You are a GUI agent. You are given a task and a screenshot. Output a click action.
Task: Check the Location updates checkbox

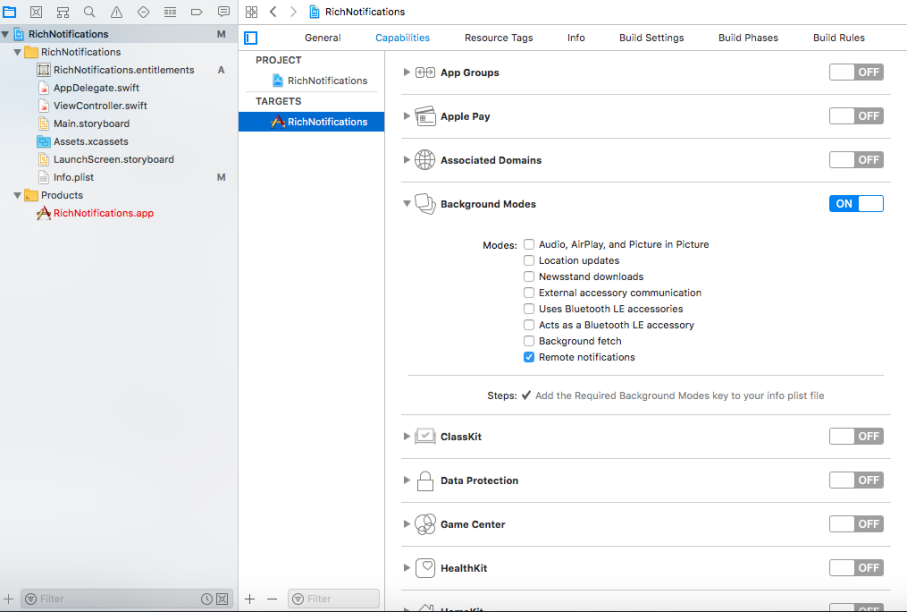[529, 260]
